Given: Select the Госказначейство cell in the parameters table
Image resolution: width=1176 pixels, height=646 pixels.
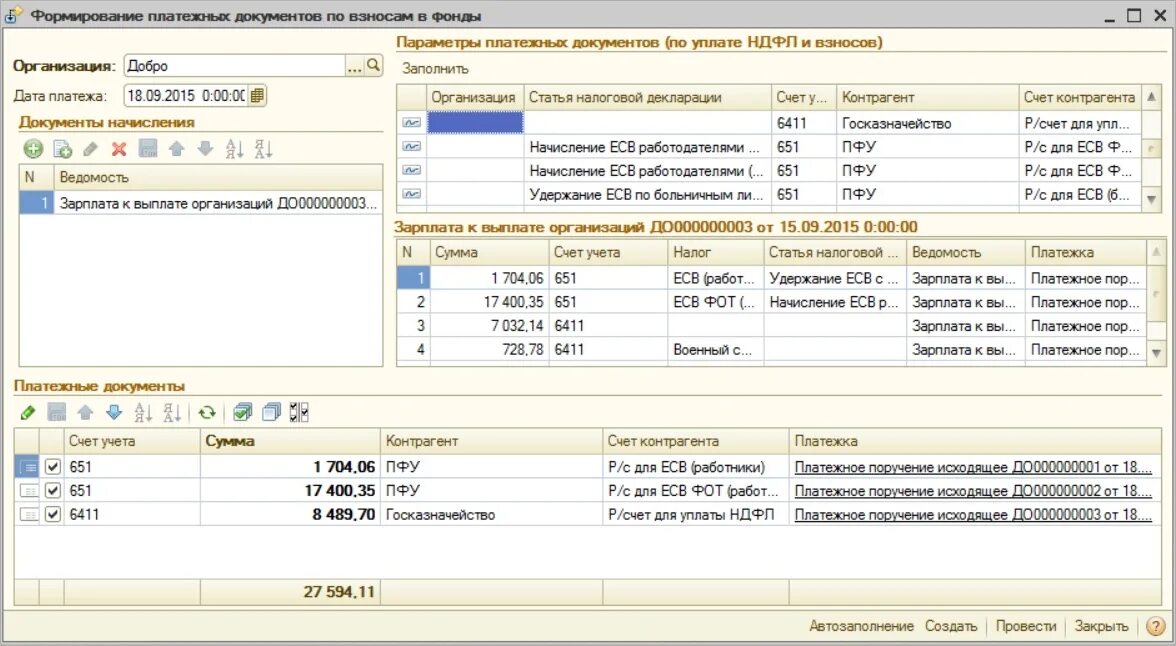Looking at the screenshot, I should [x=927, y=123].
